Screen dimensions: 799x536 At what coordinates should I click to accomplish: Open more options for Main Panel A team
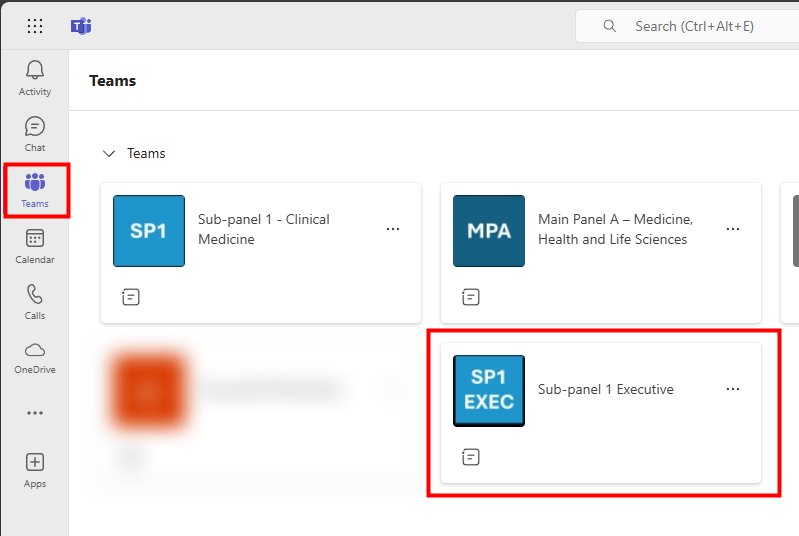click(x=733, y=229)
